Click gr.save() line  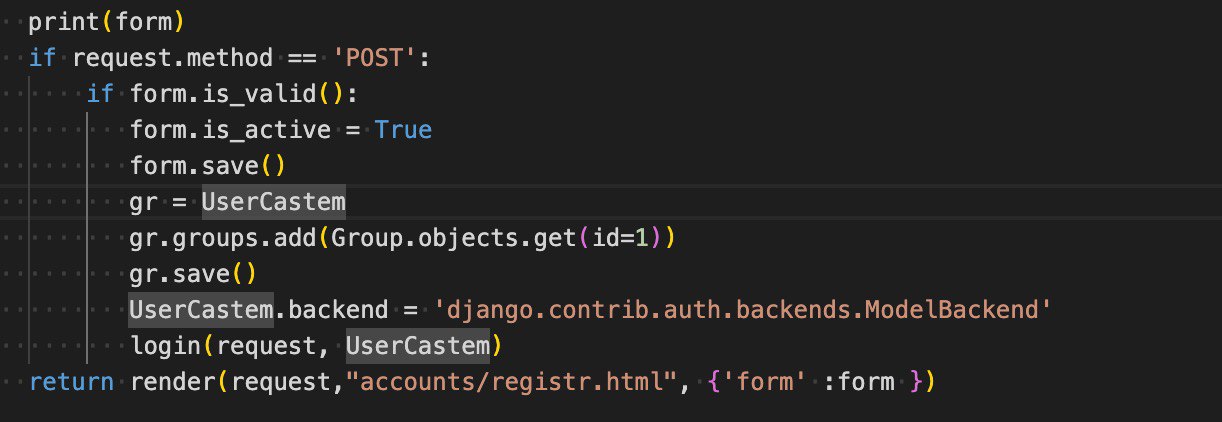[193, 274]
